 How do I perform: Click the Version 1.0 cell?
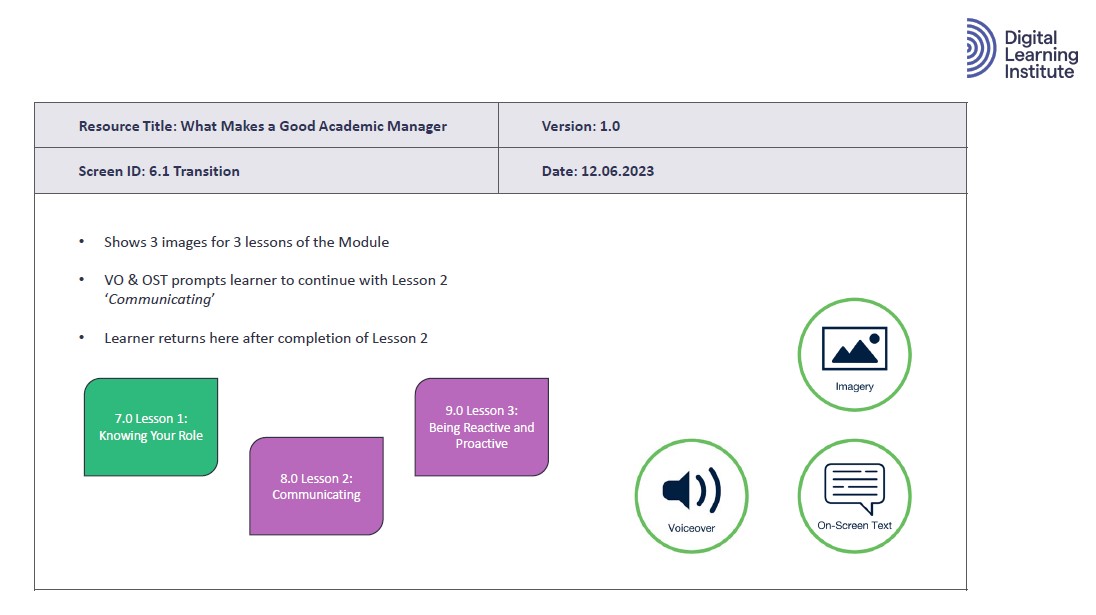pos(580,126)
